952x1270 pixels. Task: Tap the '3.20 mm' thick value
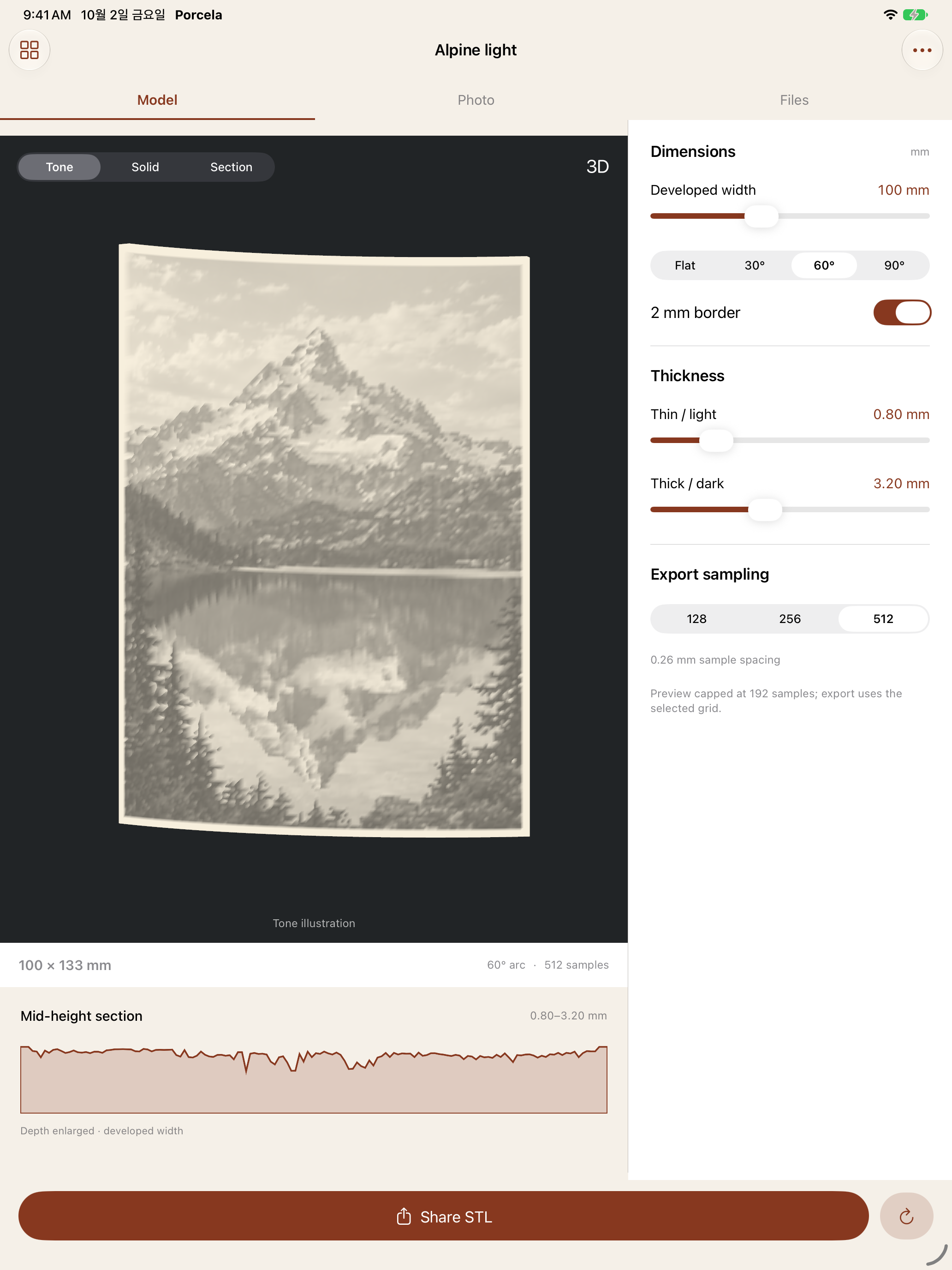(901, 484)
